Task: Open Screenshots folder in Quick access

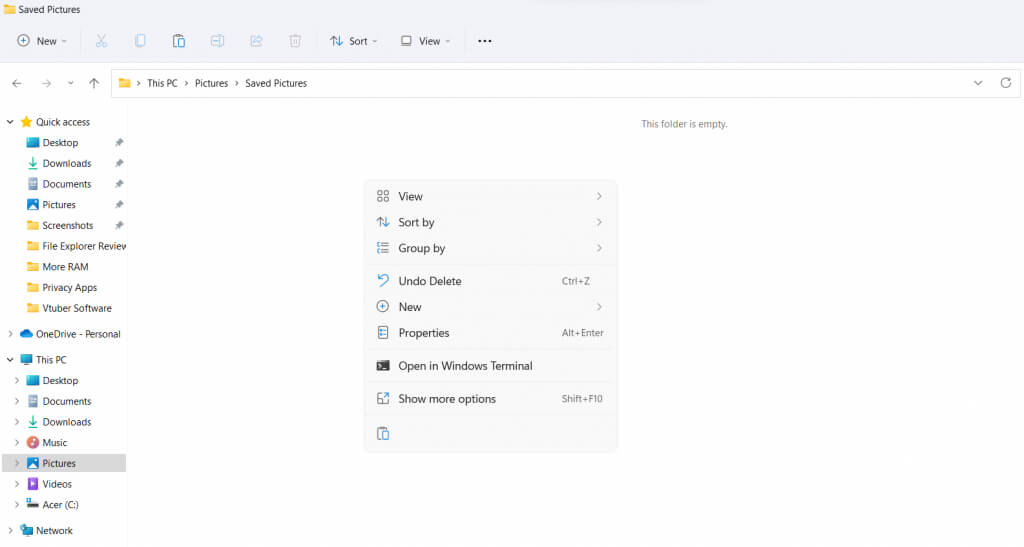Action: point(67,226)
